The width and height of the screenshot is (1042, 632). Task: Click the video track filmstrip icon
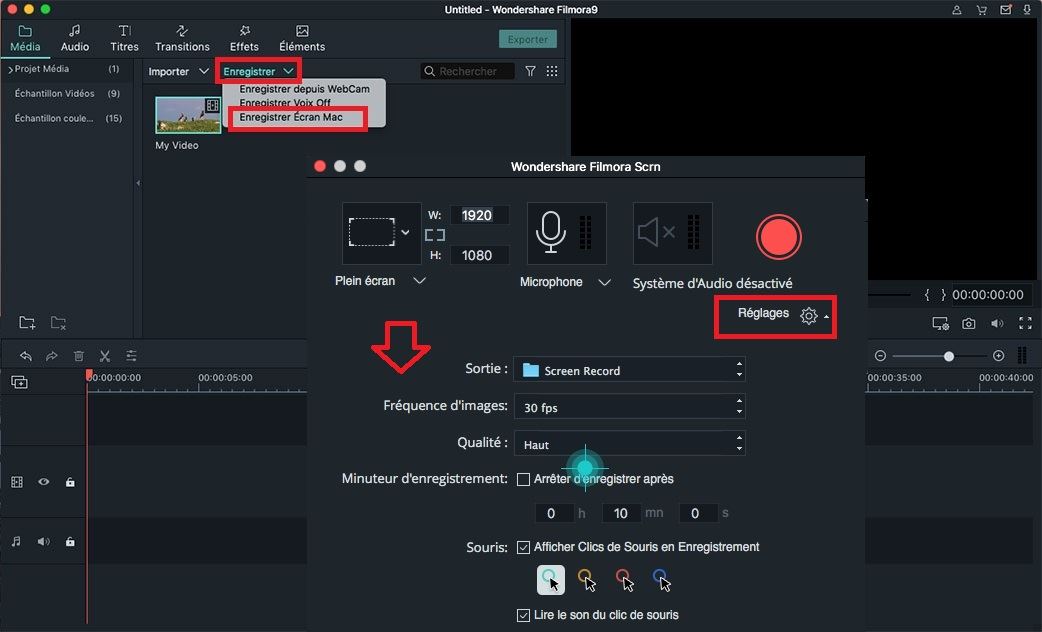[x=17, y=482]
